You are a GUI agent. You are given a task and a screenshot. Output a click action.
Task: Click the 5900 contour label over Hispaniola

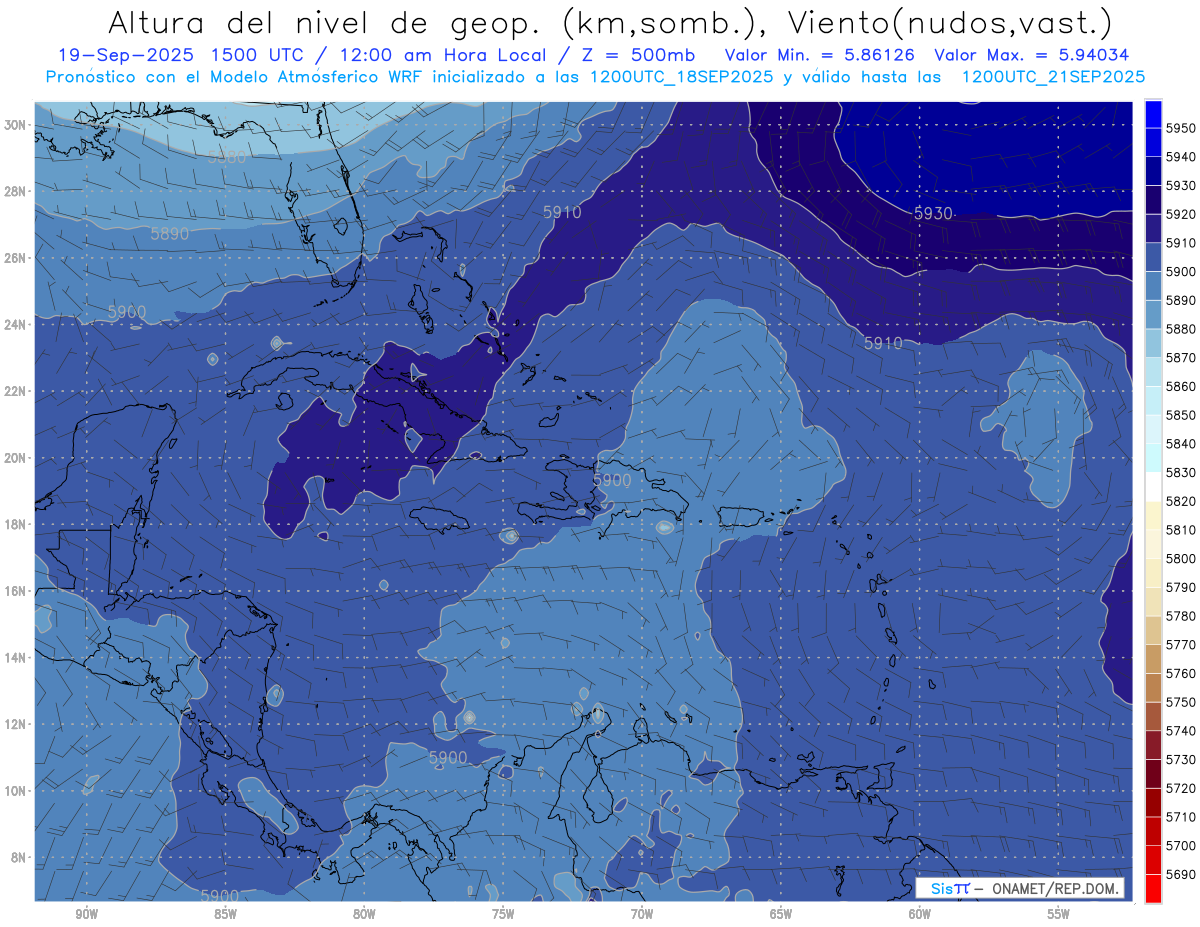click(612, 480)
